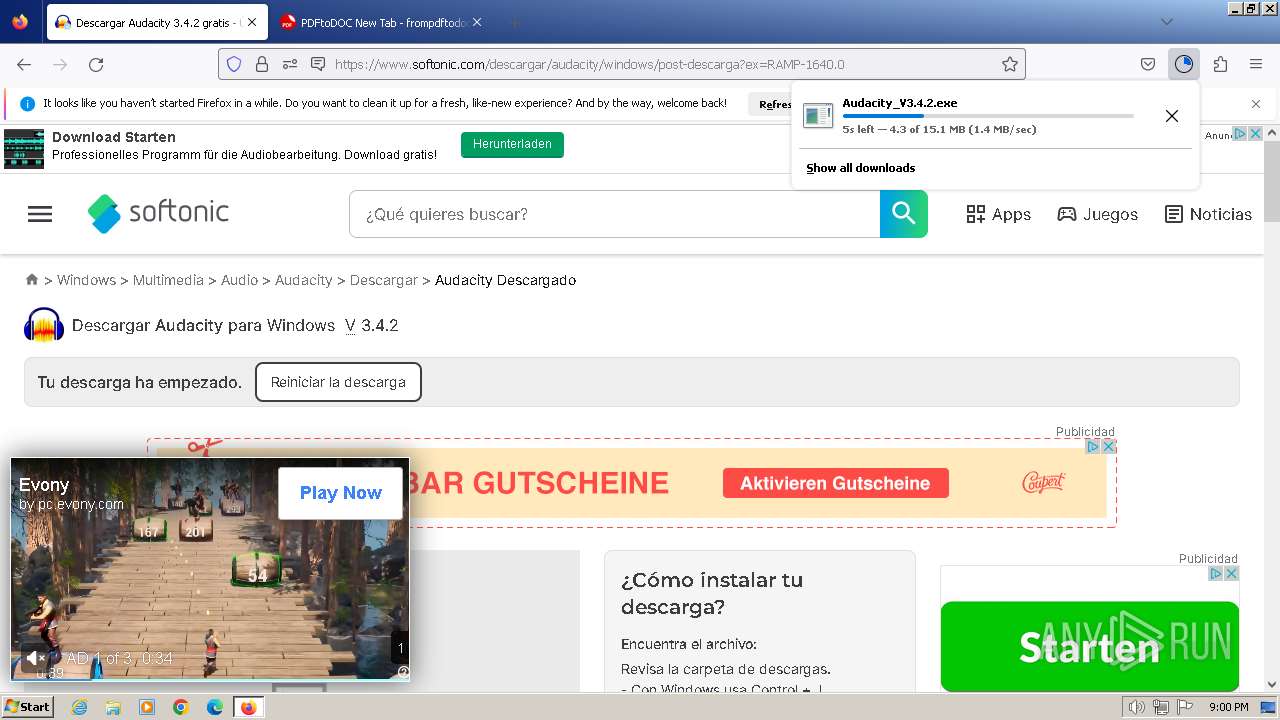
Task: Open the Pocket save icon
Action: tap(1148, 64)
